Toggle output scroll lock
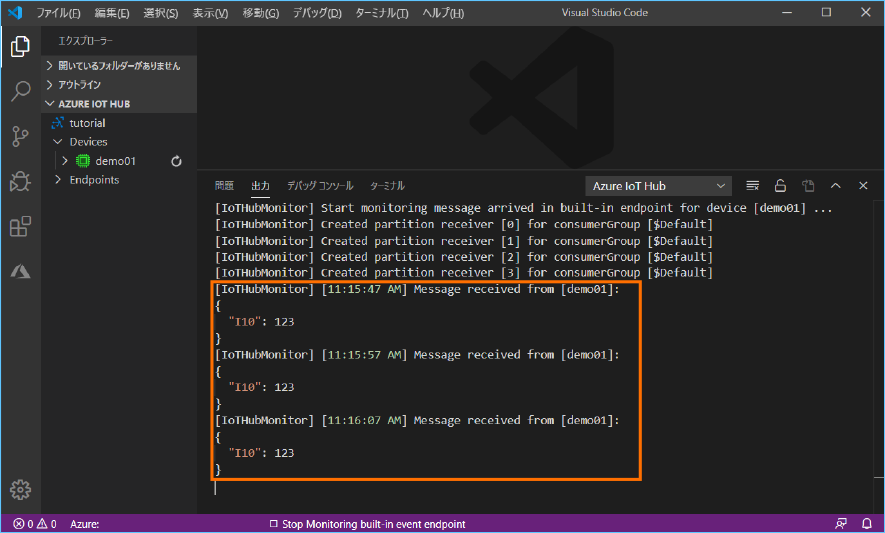 point(780,186)
